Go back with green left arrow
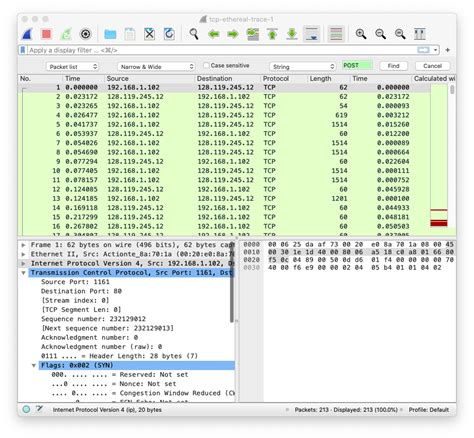The image size is (474, 438). 214,34
